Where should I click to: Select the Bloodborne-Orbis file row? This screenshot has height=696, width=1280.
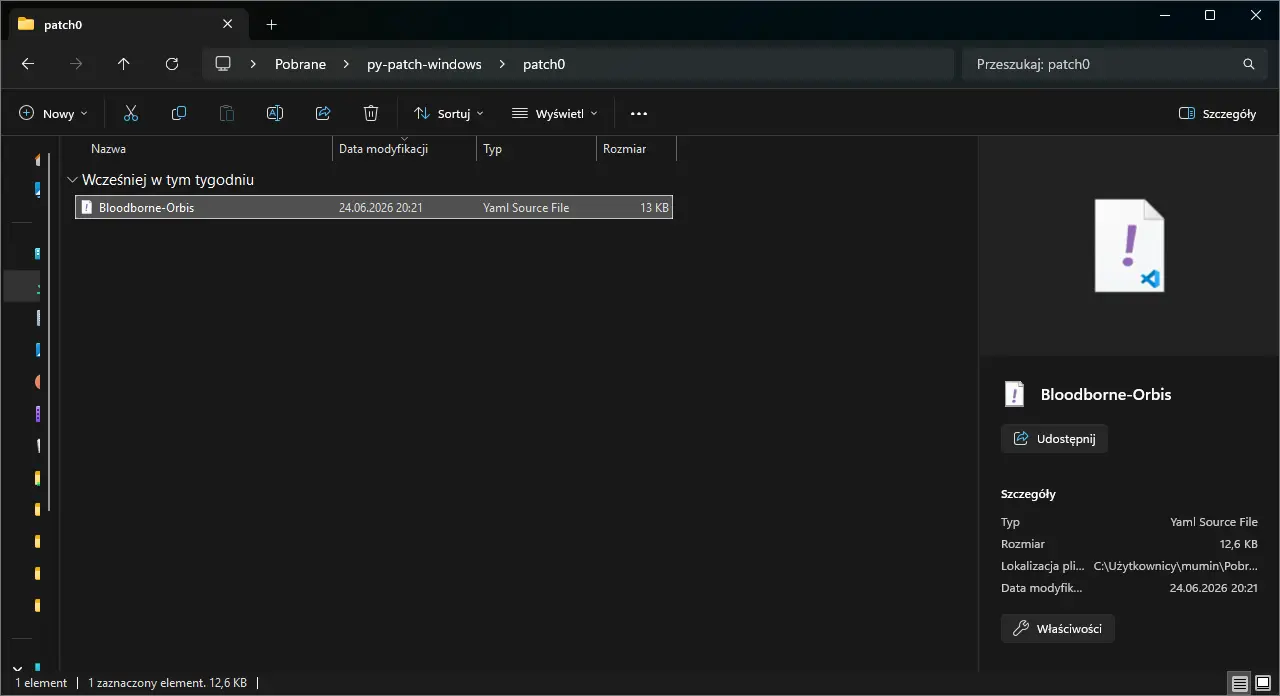pyautogui.click(x=374, y=207)
